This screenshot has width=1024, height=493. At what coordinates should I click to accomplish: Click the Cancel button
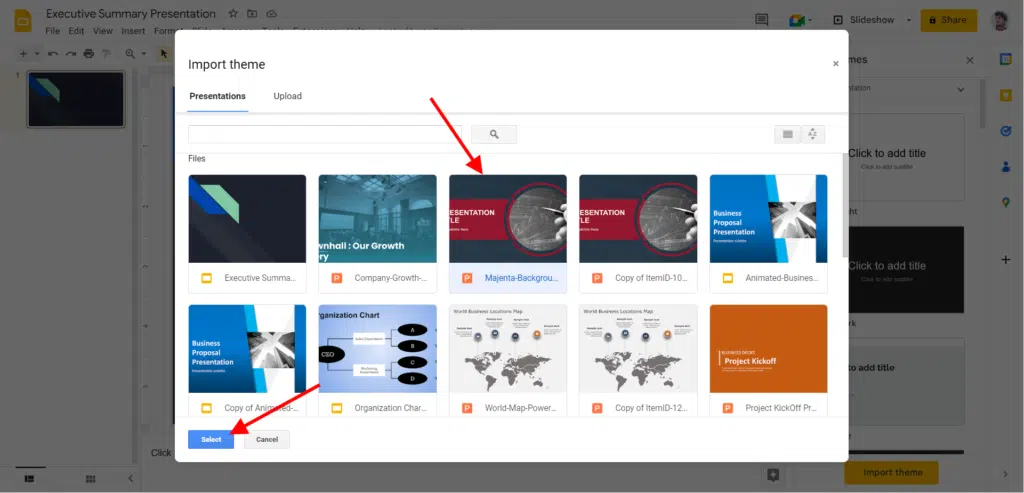pos(267,439)
